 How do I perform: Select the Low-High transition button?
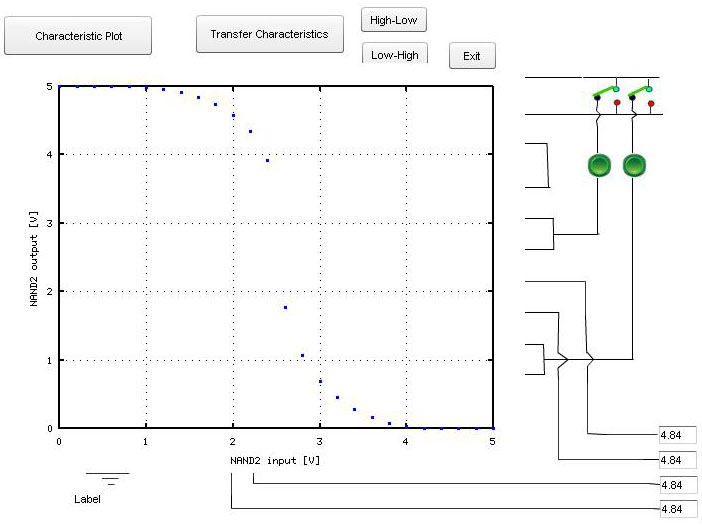[x=394, y=55]
